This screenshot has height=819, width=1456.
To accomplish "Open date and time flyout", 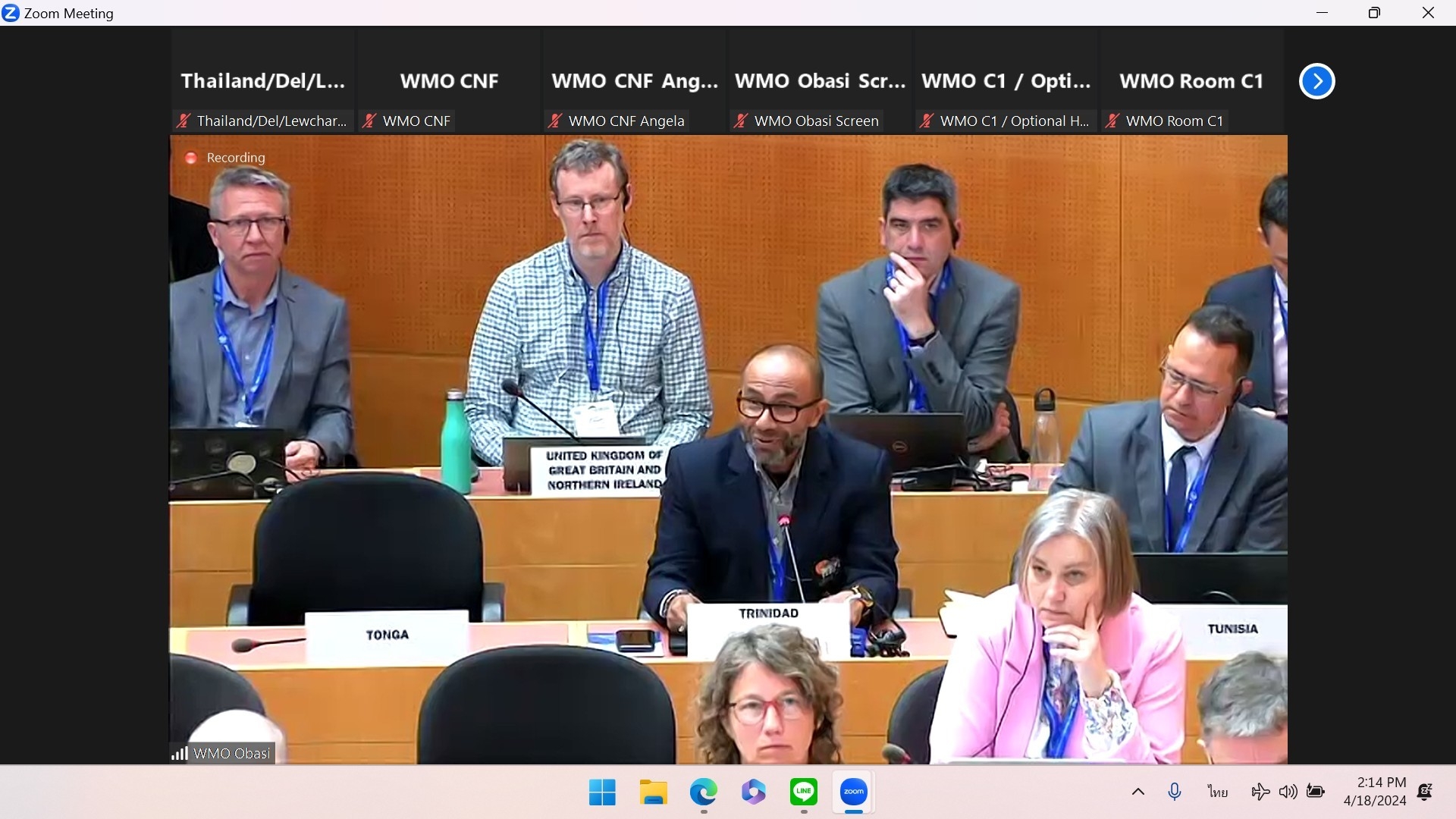I will point(1375,792).
